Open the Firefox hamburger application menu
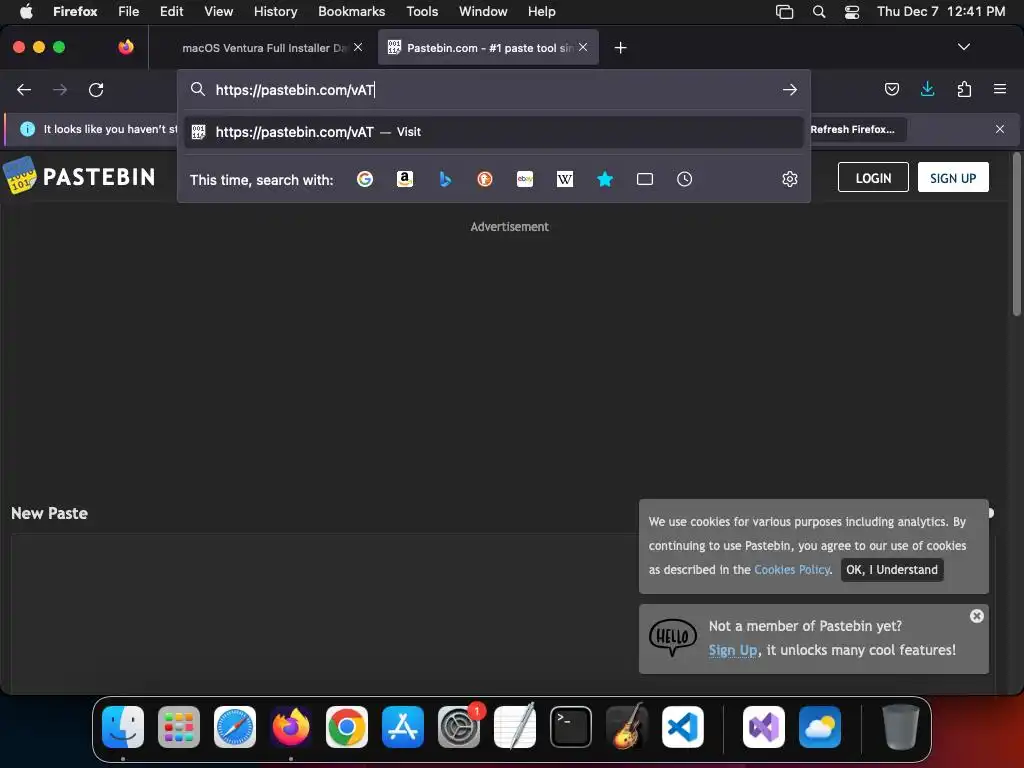 (x=999, y=89)
